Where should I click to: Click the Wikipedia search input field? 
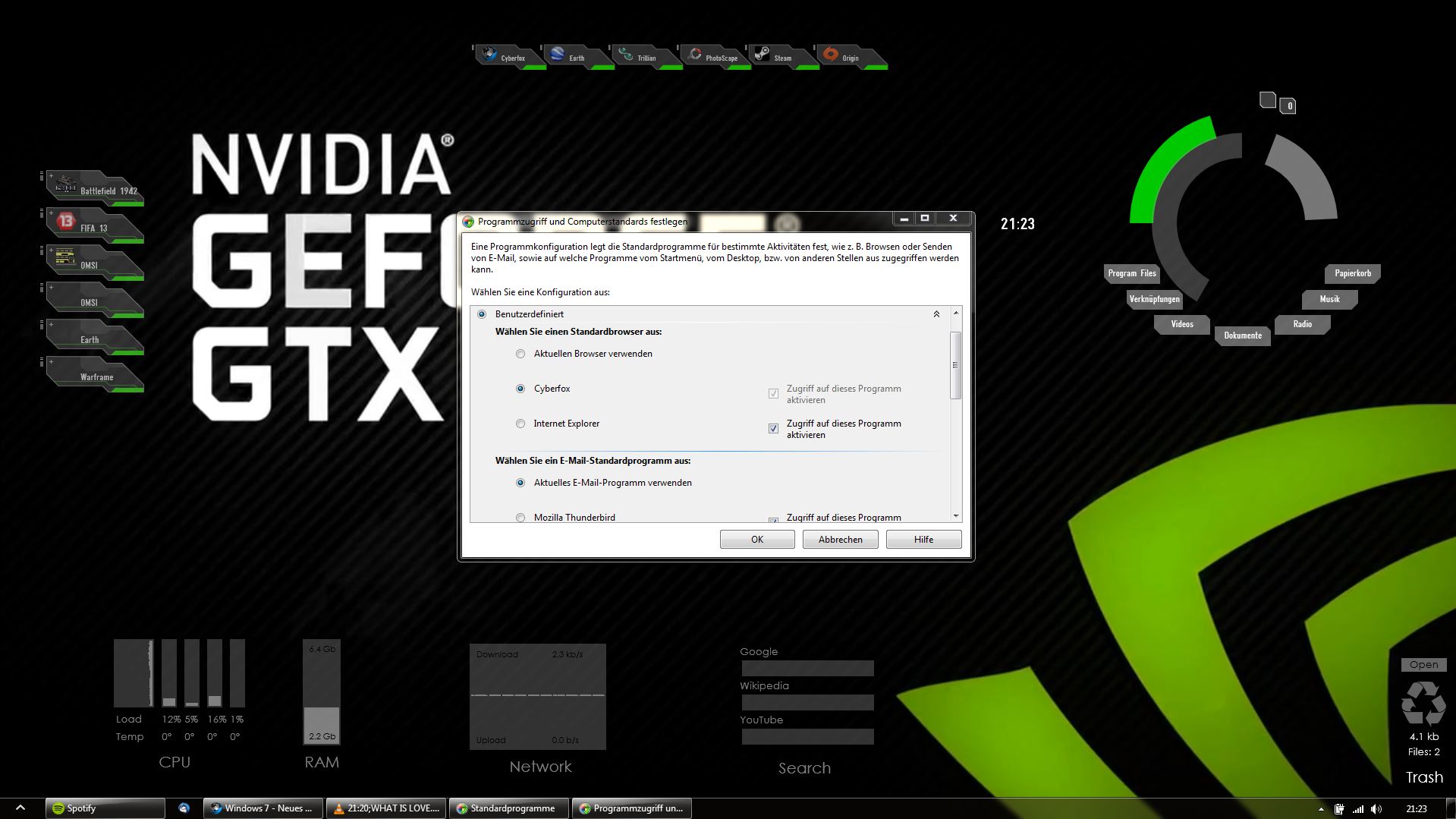click(x=807, y=702)
